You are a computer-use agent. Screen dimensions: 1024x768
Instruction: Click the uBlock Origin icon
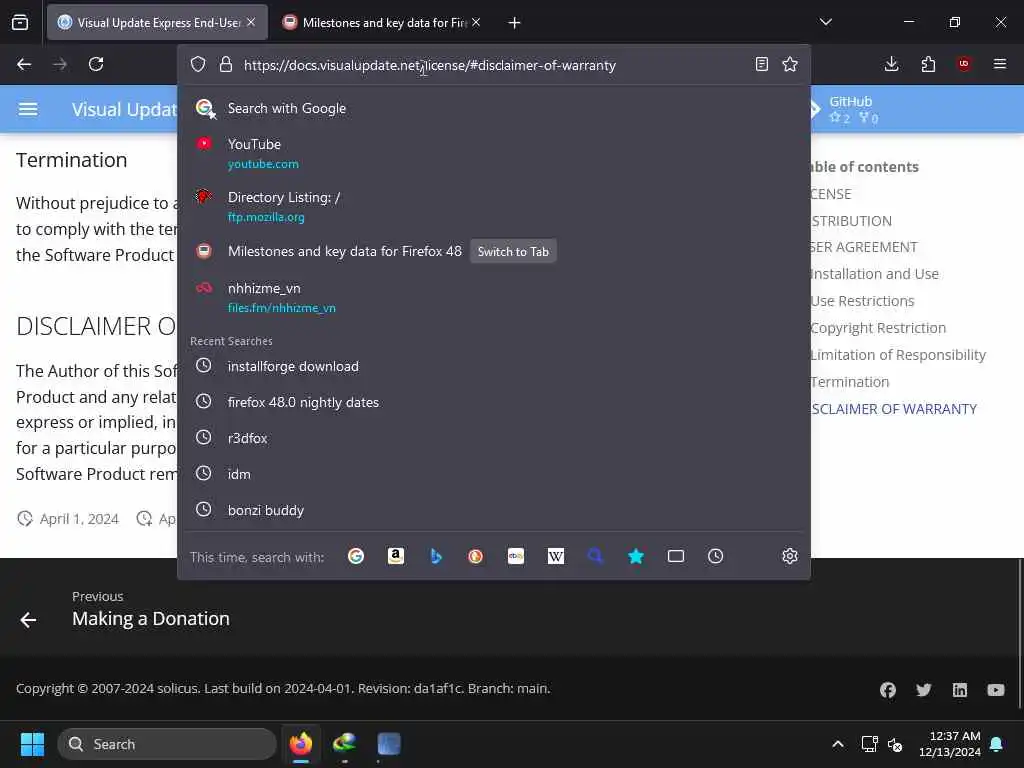coord(964,64)
